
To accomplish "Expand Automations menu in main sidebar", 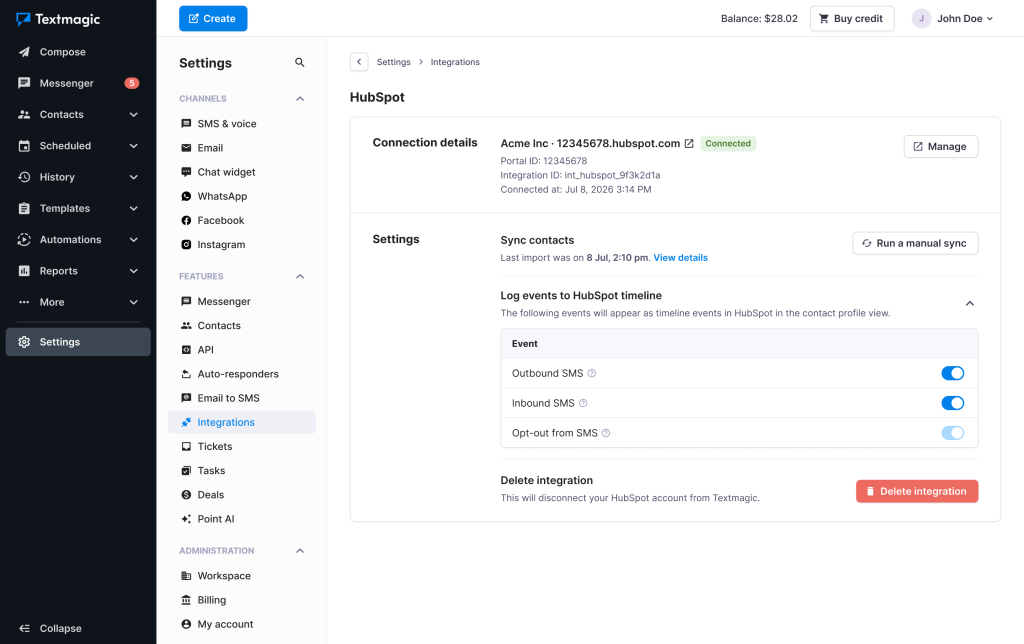I will click(x=134, y=240).
